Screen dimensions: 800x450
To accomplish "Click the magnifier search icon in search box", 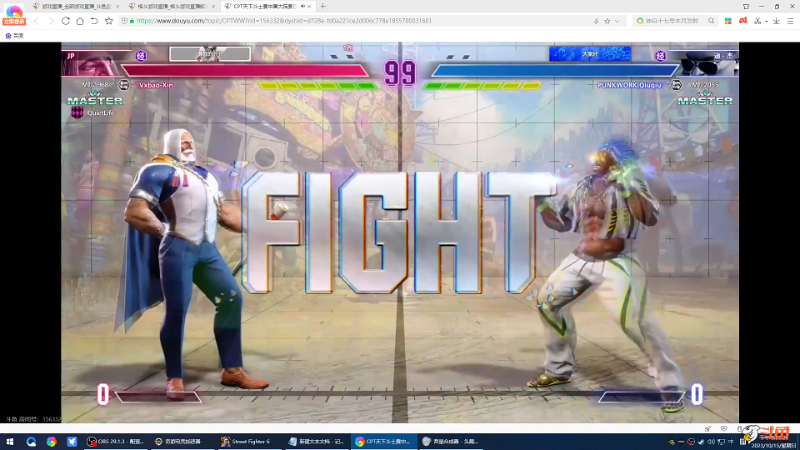I will coord(711,21).
